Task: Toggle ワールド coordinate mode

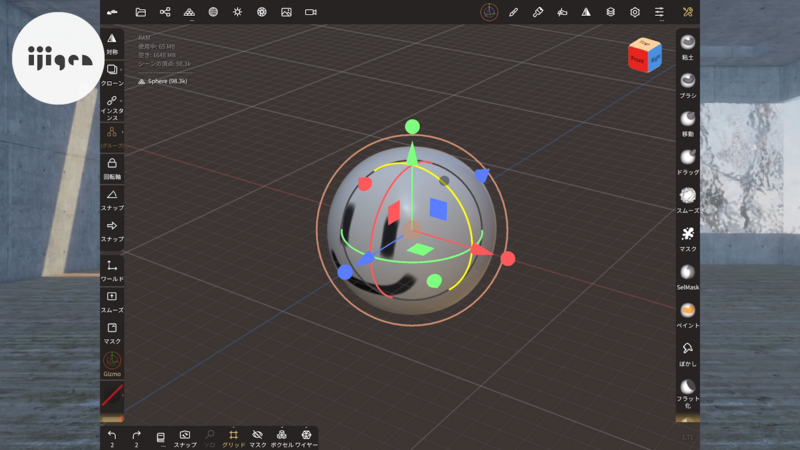Action: pyautogui.click(x=112, y=270)
